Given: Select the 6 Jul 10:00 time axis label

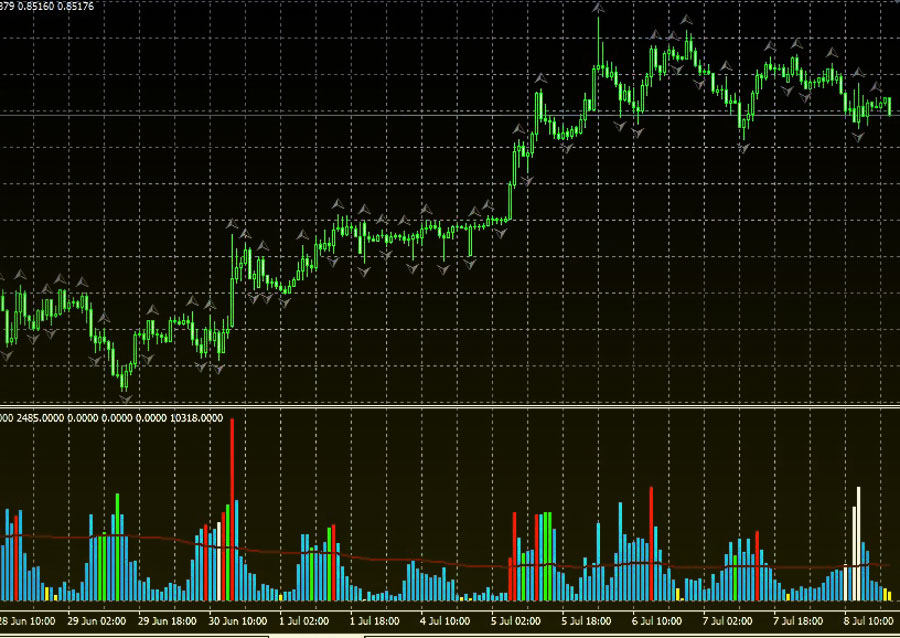Looking at the screenshot, I should (657, 621).
